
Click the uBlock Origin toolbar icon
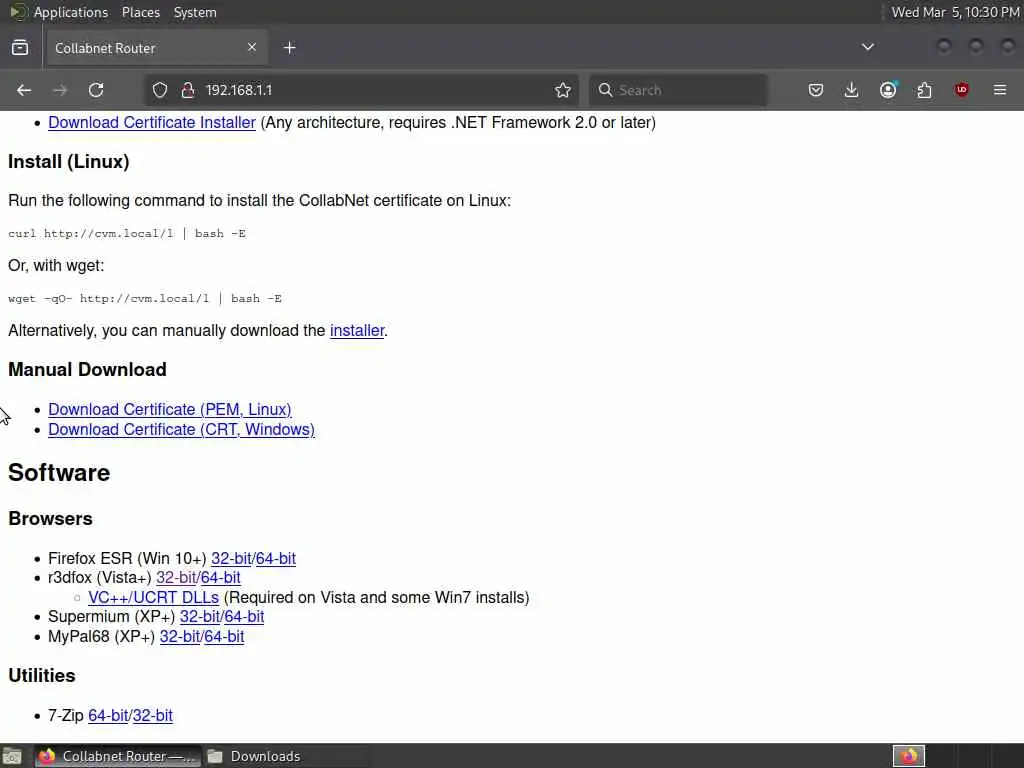coord(961,90)
